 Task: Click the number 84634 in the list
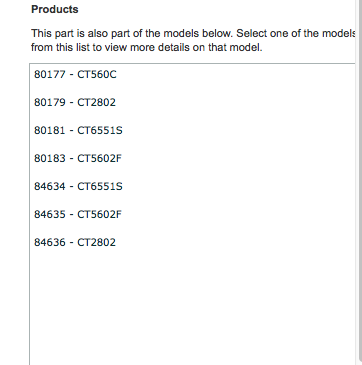(50, 186)
